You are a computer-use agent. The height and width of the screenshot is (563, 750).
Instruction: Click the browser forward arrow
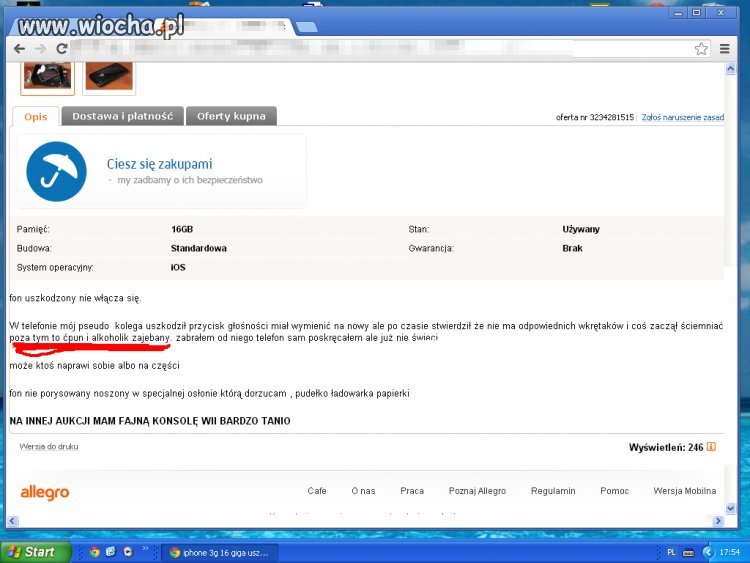[x=41, y=49]
